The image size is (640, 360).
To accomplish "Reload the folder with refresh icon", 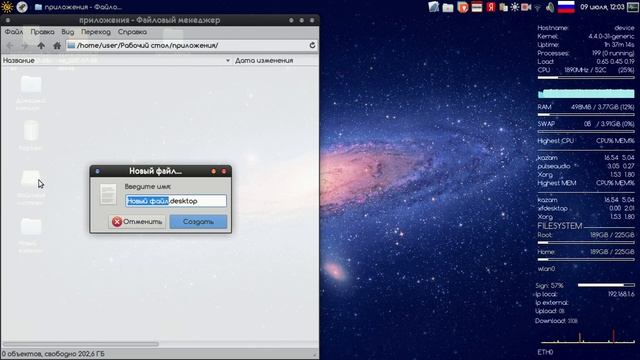I will click(x=312, y=45).
